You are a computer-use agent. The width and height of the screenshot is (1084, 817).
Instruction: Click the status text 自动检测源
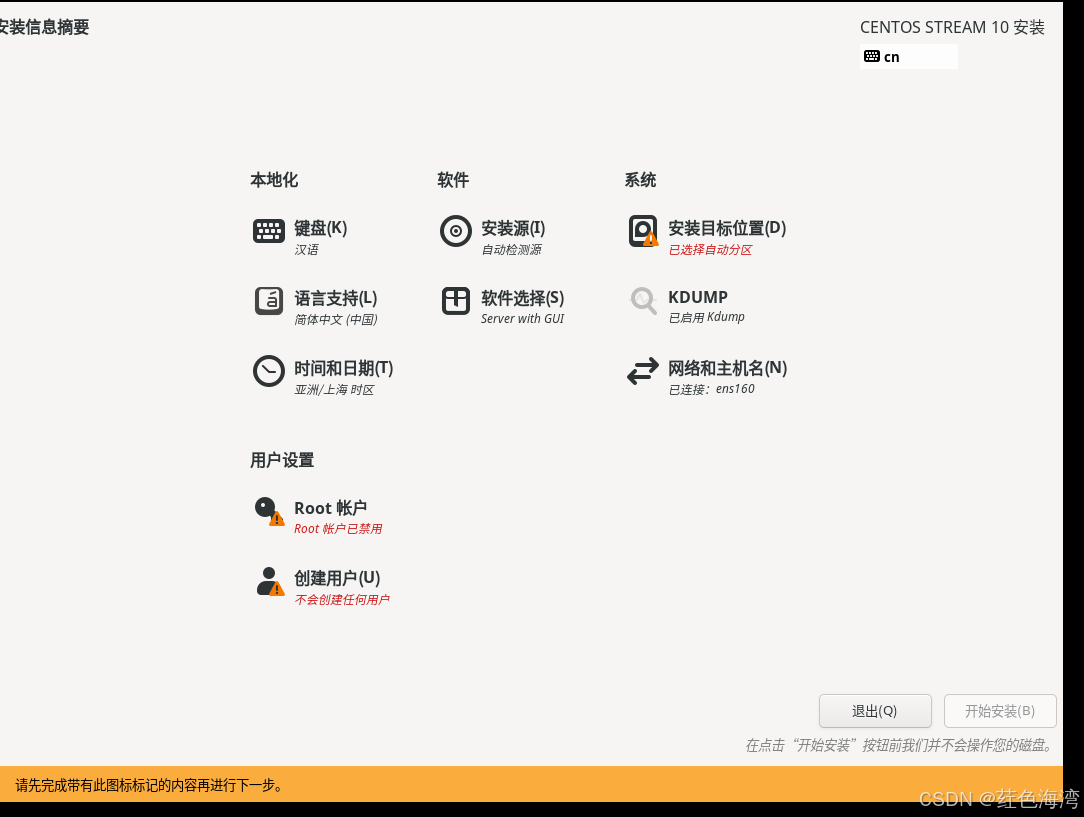tap(512, 250)
